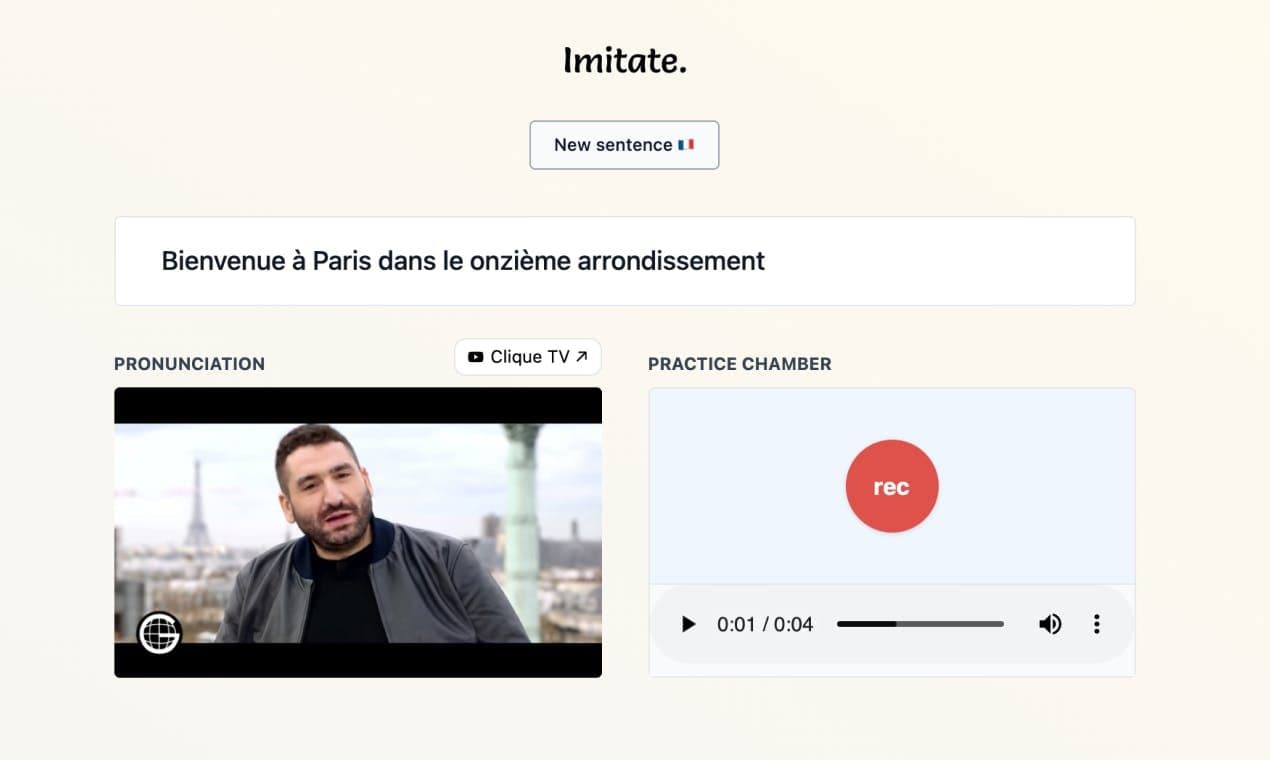Click the word arrondissement in the sentence
1270x760 pixels.
point(684,261)
